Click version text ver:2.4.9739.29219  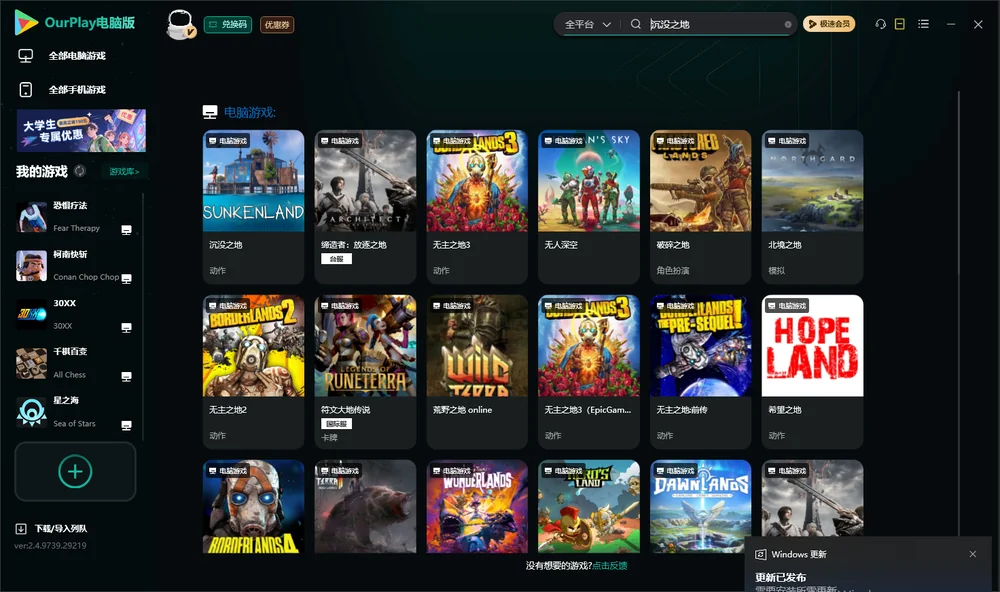pos(50,545)
